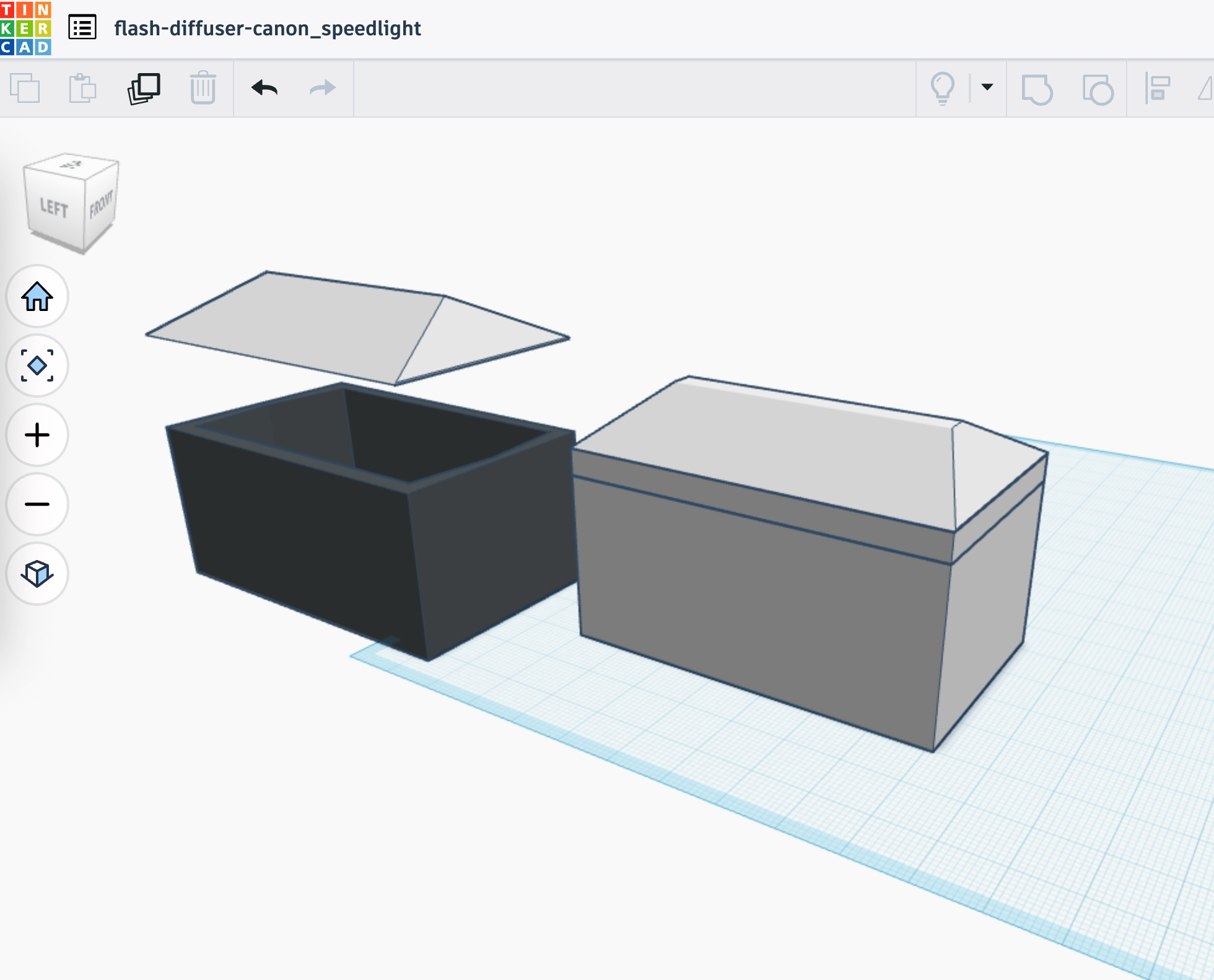Click the LEFT face of view cube
1214x980 pixels.
coord(55,206)
